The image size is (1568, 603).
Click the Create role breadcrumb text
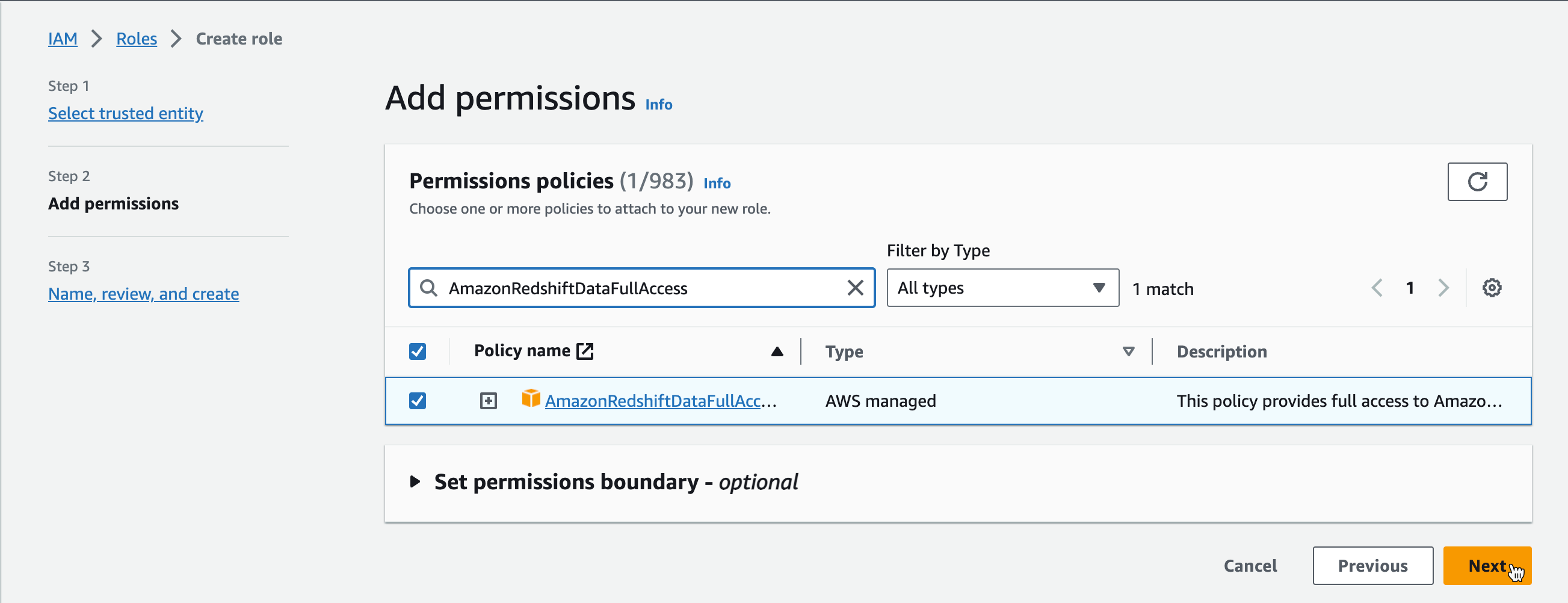point(239,39)
